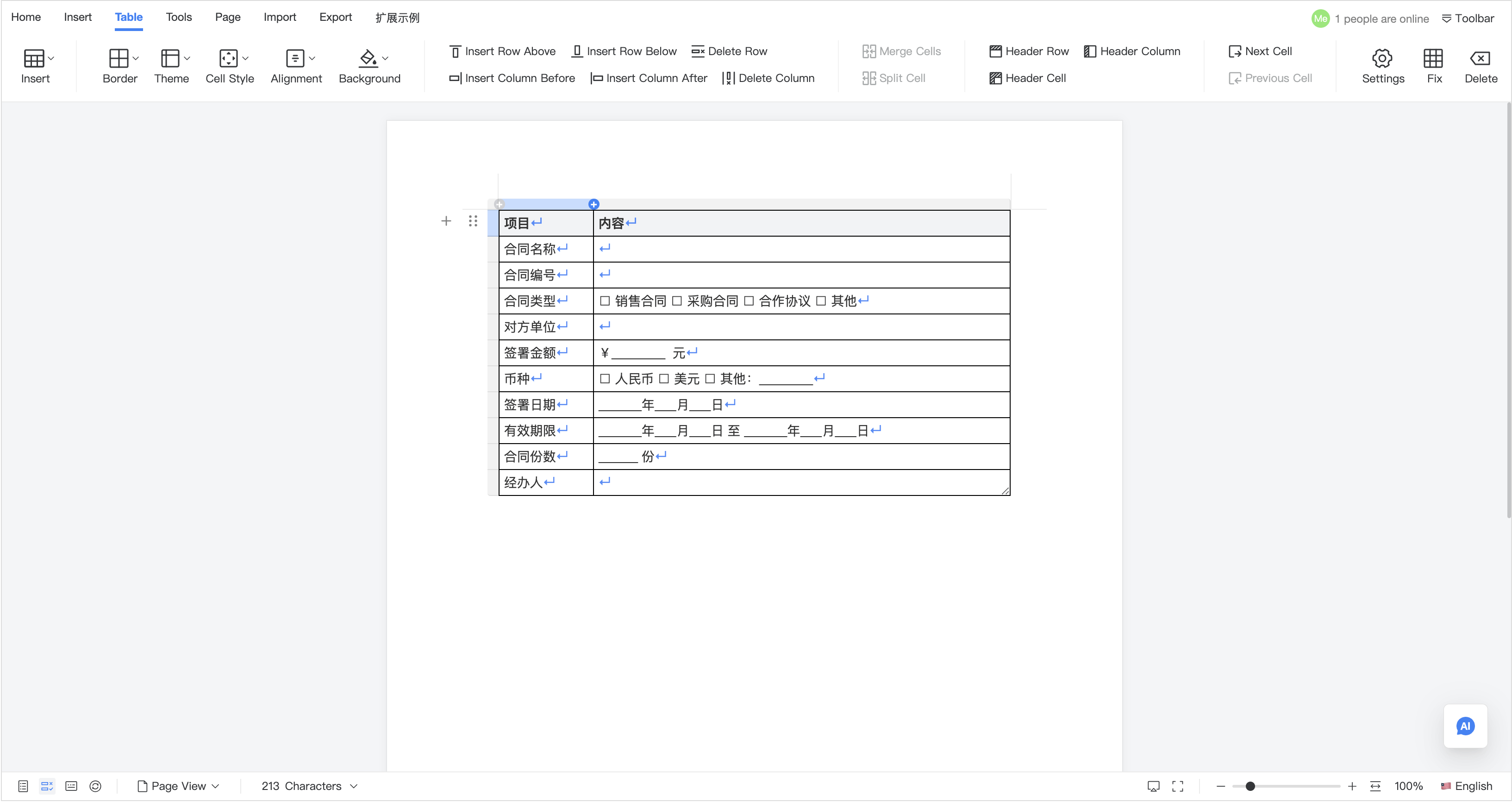Open the Page View dropdown
The height and width of the screenshot is (802, 1512).
pos(178,786)
